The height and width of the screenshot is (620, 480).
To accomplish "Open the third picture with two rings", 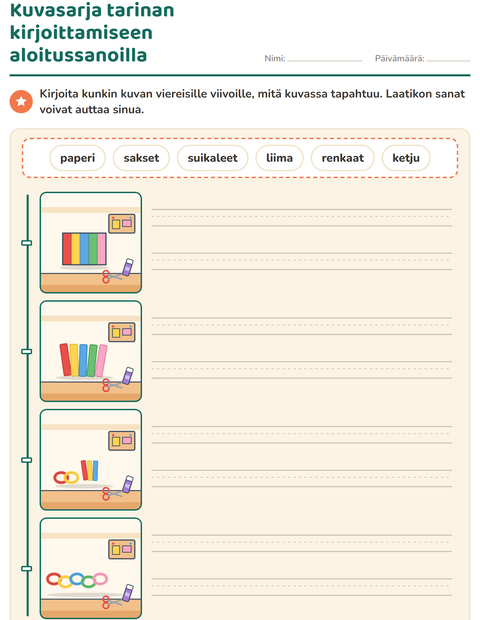I will [91, 460].
